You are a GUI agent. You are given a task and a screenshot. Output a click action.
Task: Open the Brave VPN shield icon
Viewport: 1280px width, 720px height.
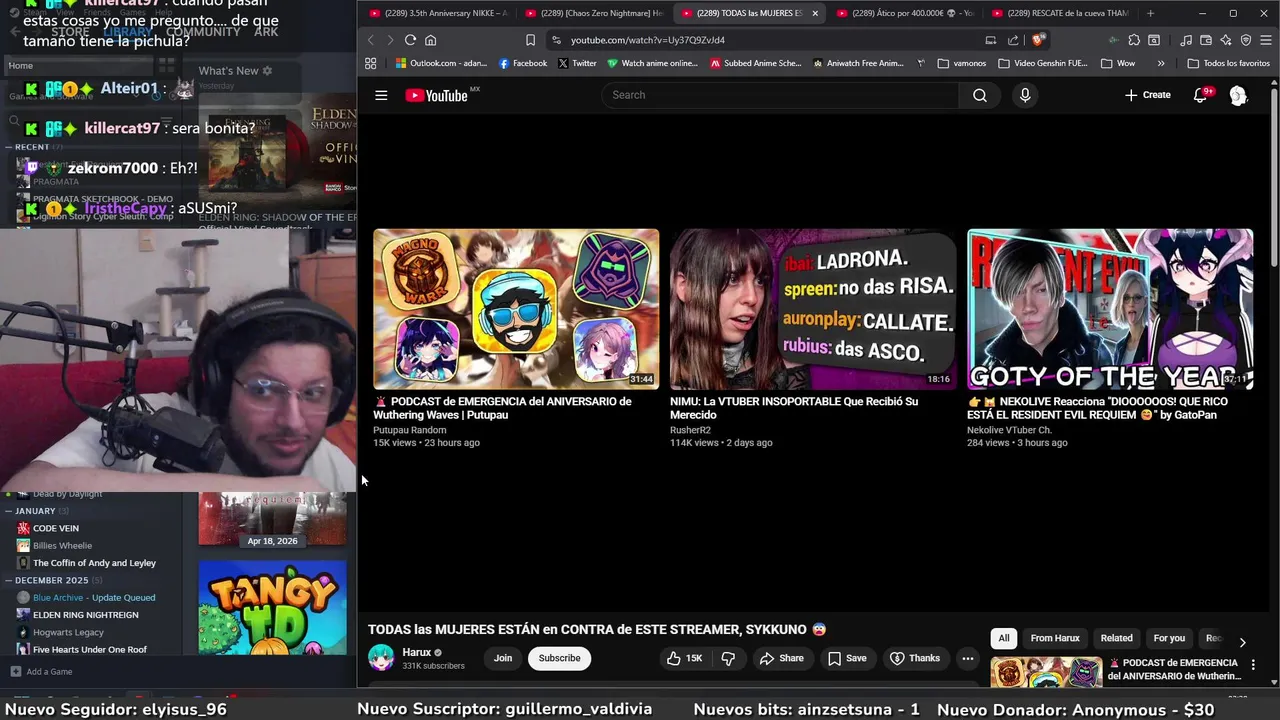pyautogui.click(x=1246, y=40)
